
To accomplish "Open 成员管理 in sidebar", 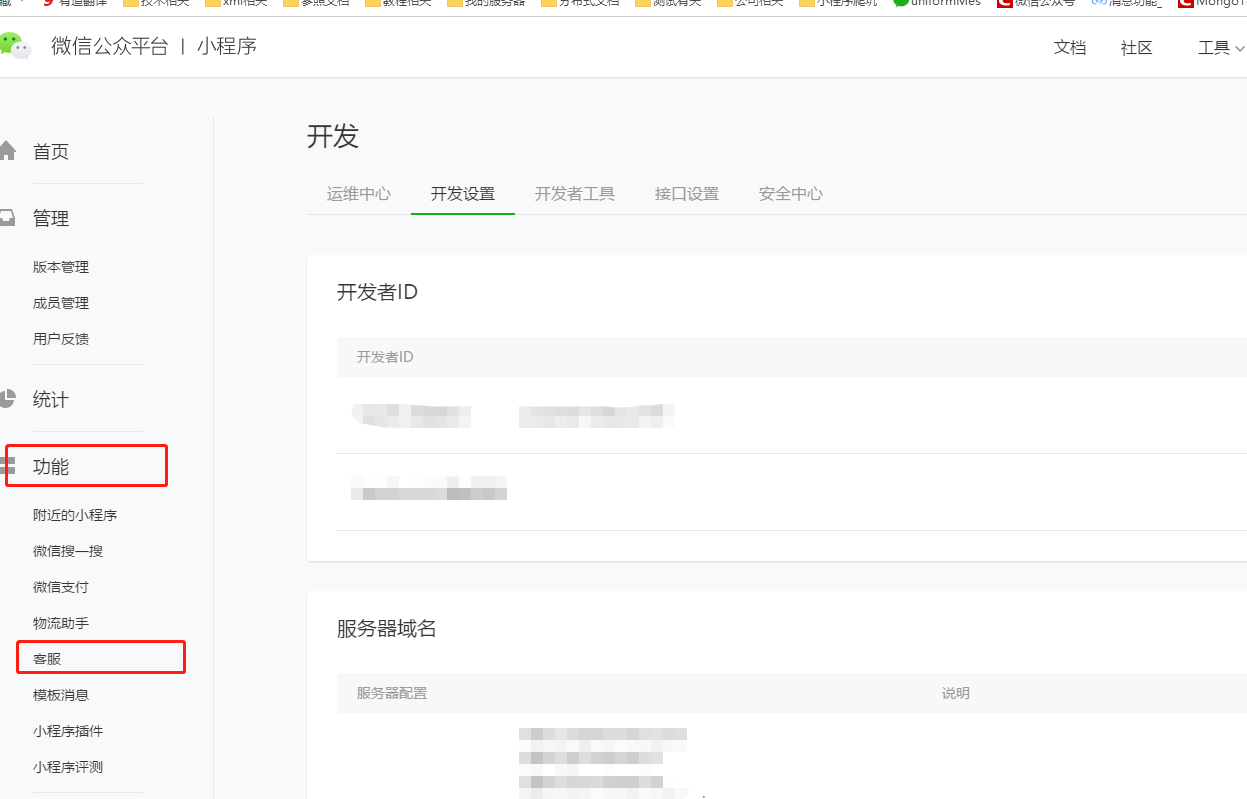I will pos(61,303).
